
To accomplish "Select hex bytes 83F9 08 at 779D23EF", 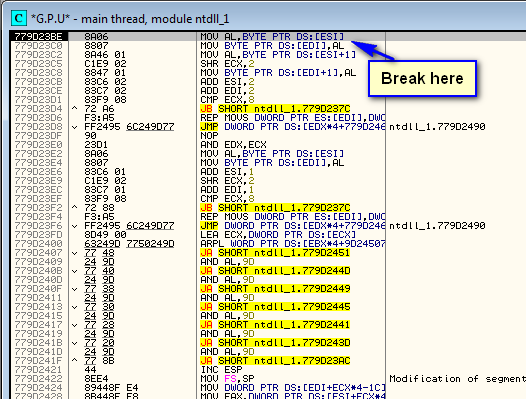I will [105, 199].
